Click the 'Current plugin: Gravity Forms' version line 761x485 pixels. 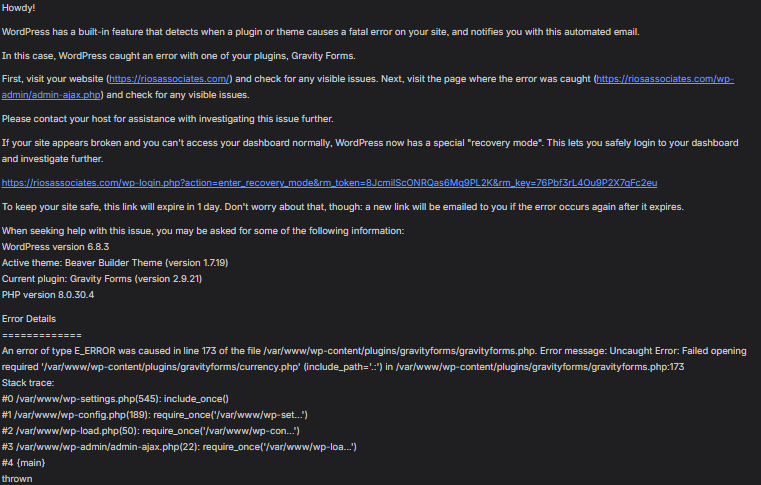tap(101, 279)
